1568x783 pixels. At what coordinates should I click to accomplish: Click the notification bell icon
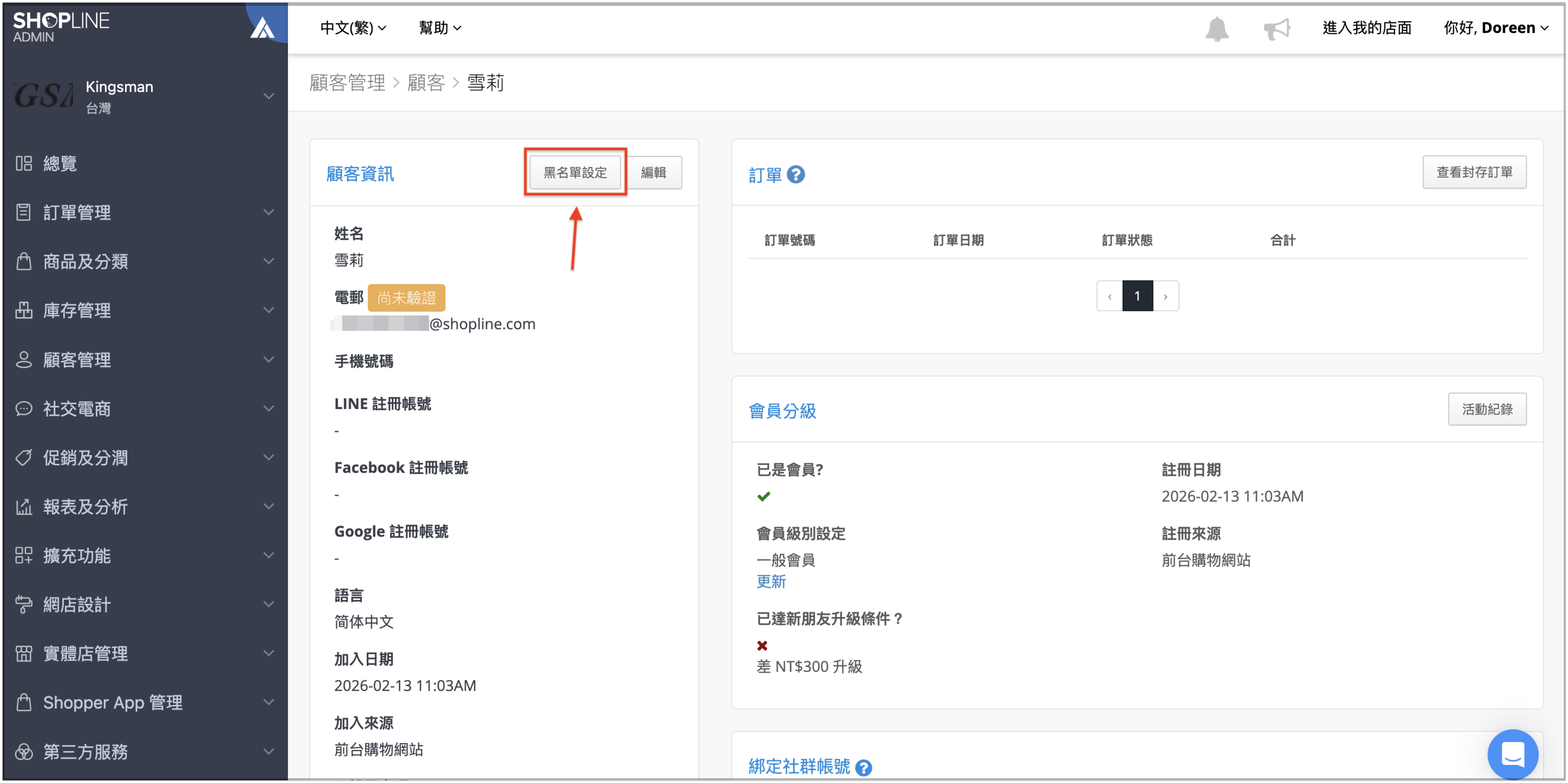1216,29
